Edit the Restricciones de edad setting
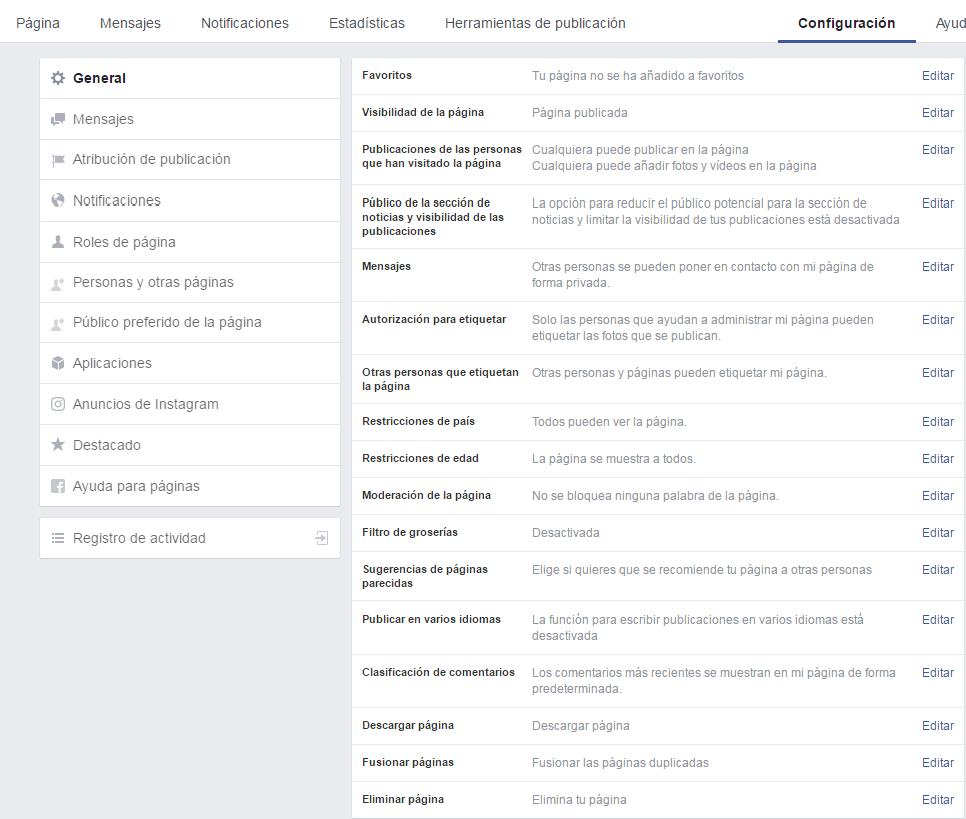Viewport: 966px width, 819px height. click(937, 459)
